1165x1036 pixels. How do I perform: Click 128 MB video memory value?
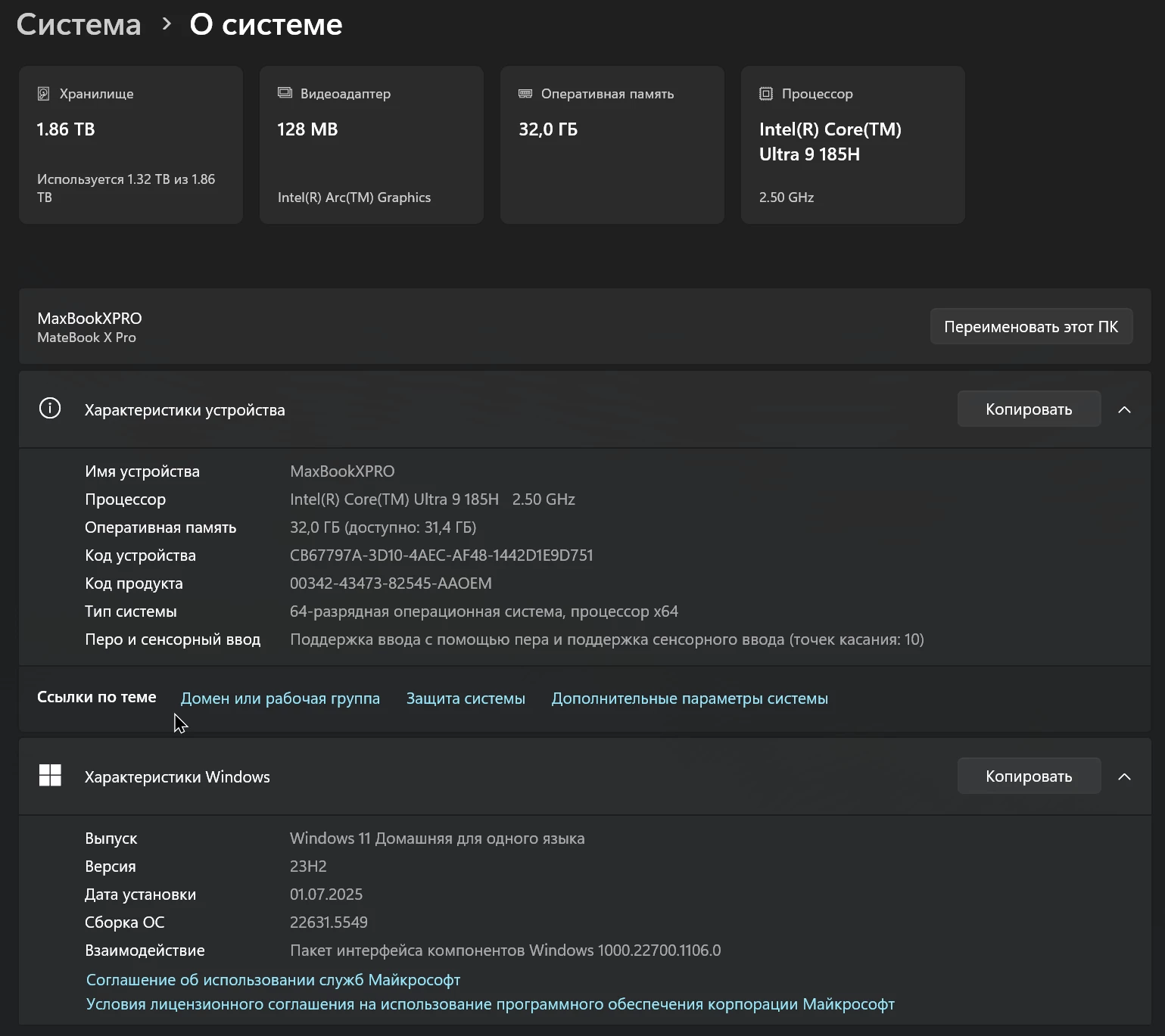point(307,129)
